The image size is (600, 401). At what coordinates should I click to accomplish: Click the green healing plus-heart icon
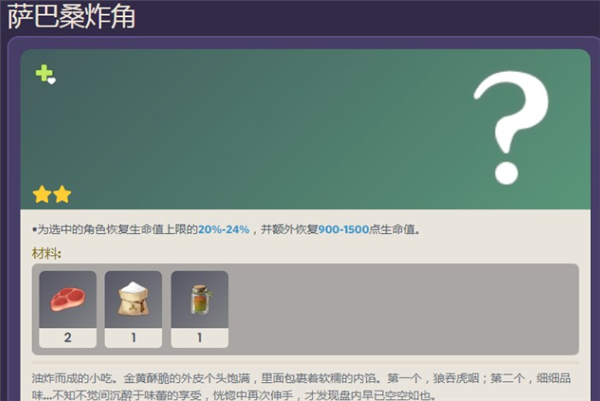[x=45, y=74]
